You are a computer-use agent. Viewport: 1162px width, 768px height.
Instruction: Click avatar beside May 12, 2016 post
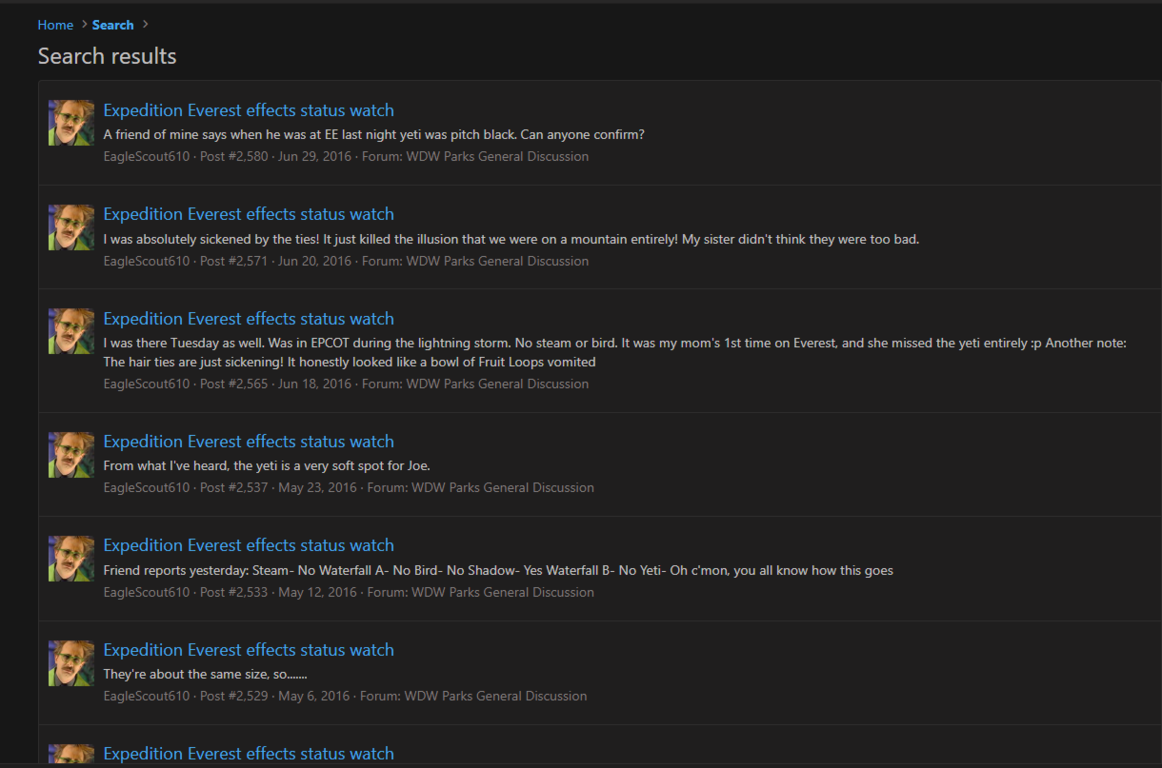point(71,559)
